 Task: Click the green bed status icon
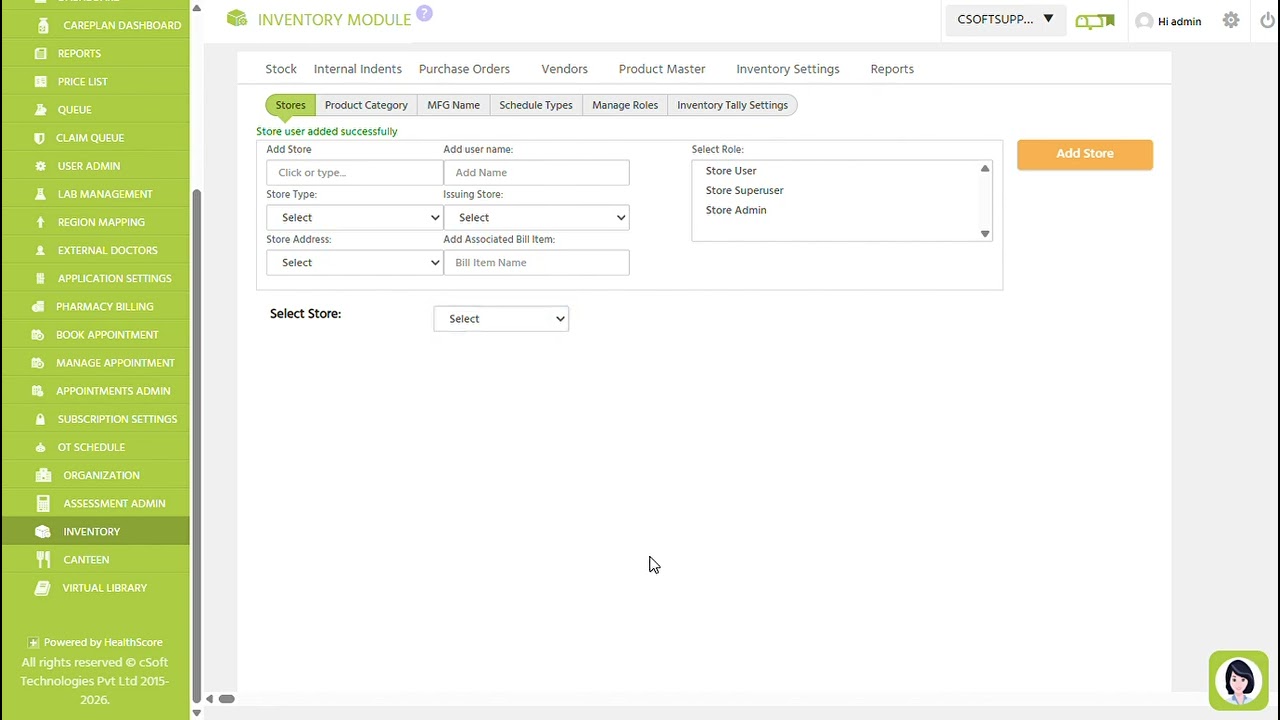click(x=1095, y=20)
